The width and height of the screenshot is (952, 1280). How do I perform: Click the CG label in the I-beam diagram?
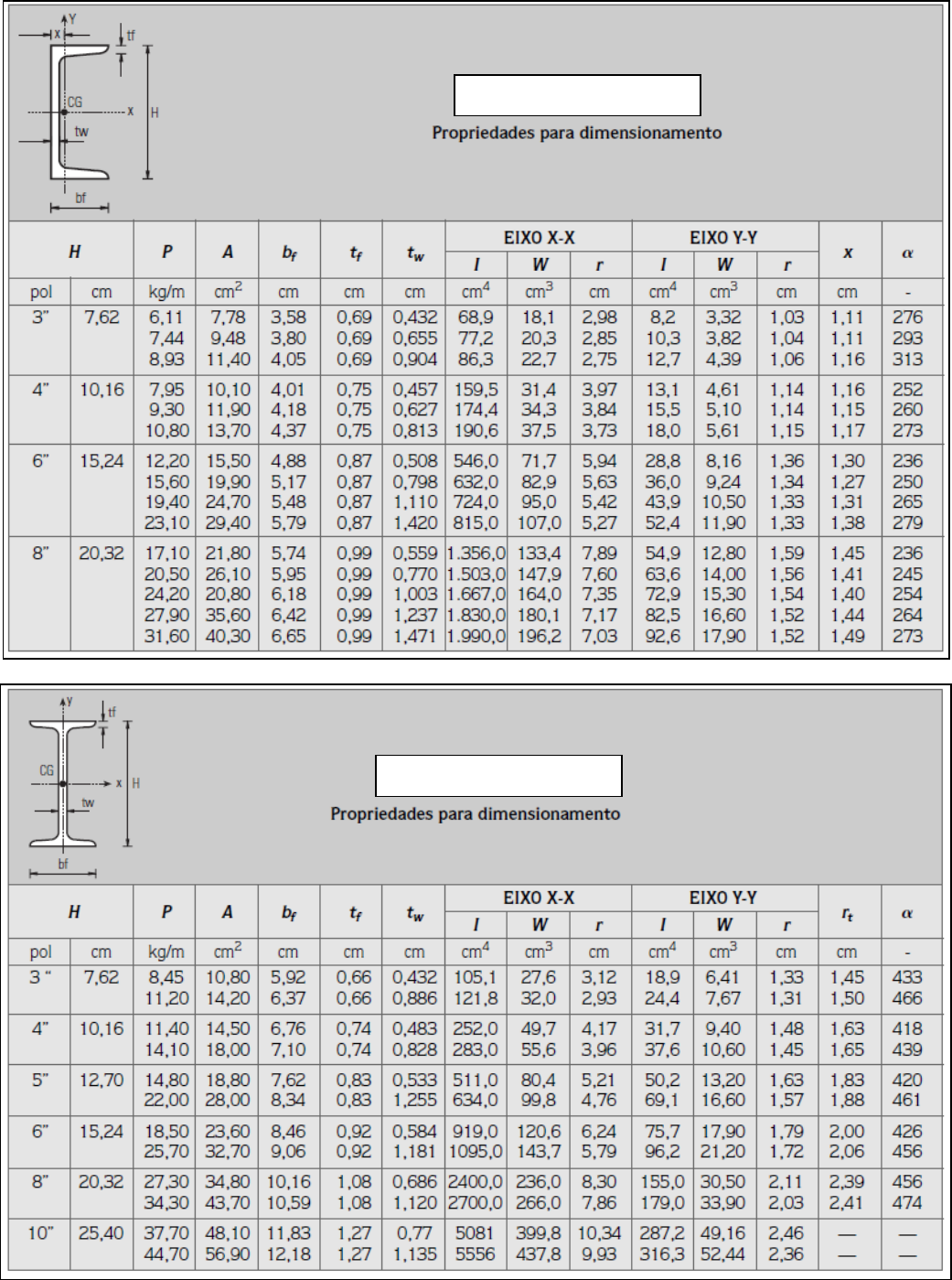click(x=47, y=770)
